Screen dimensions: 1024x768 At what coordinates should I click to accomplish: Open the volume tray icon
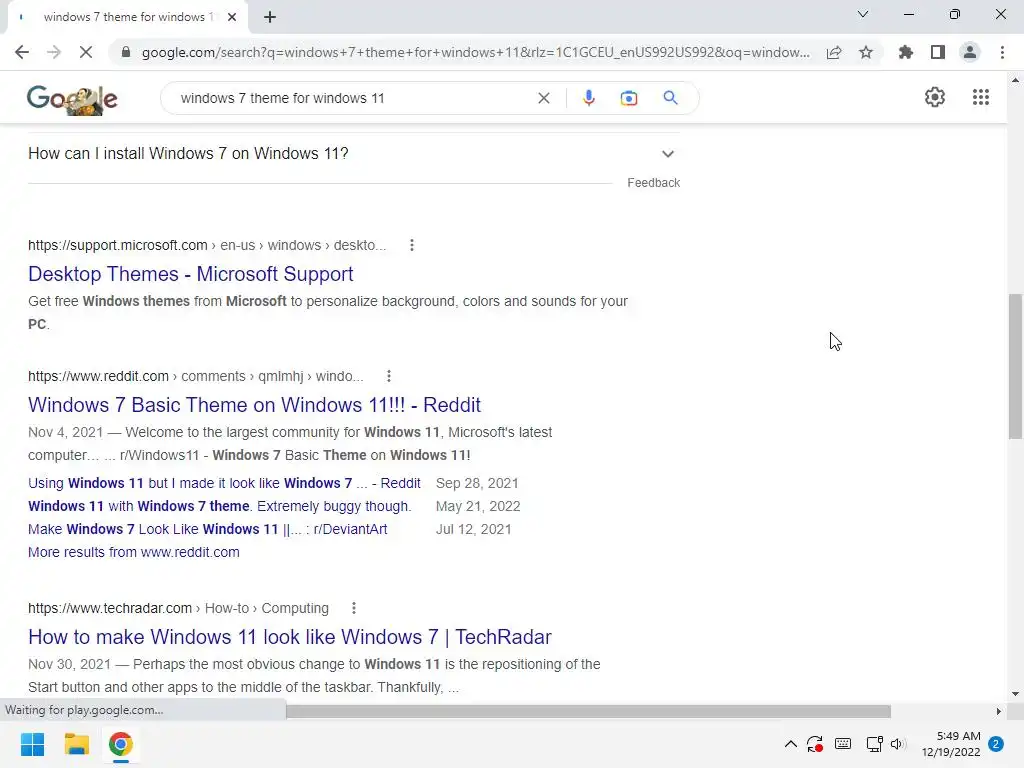tap(899, 744)
